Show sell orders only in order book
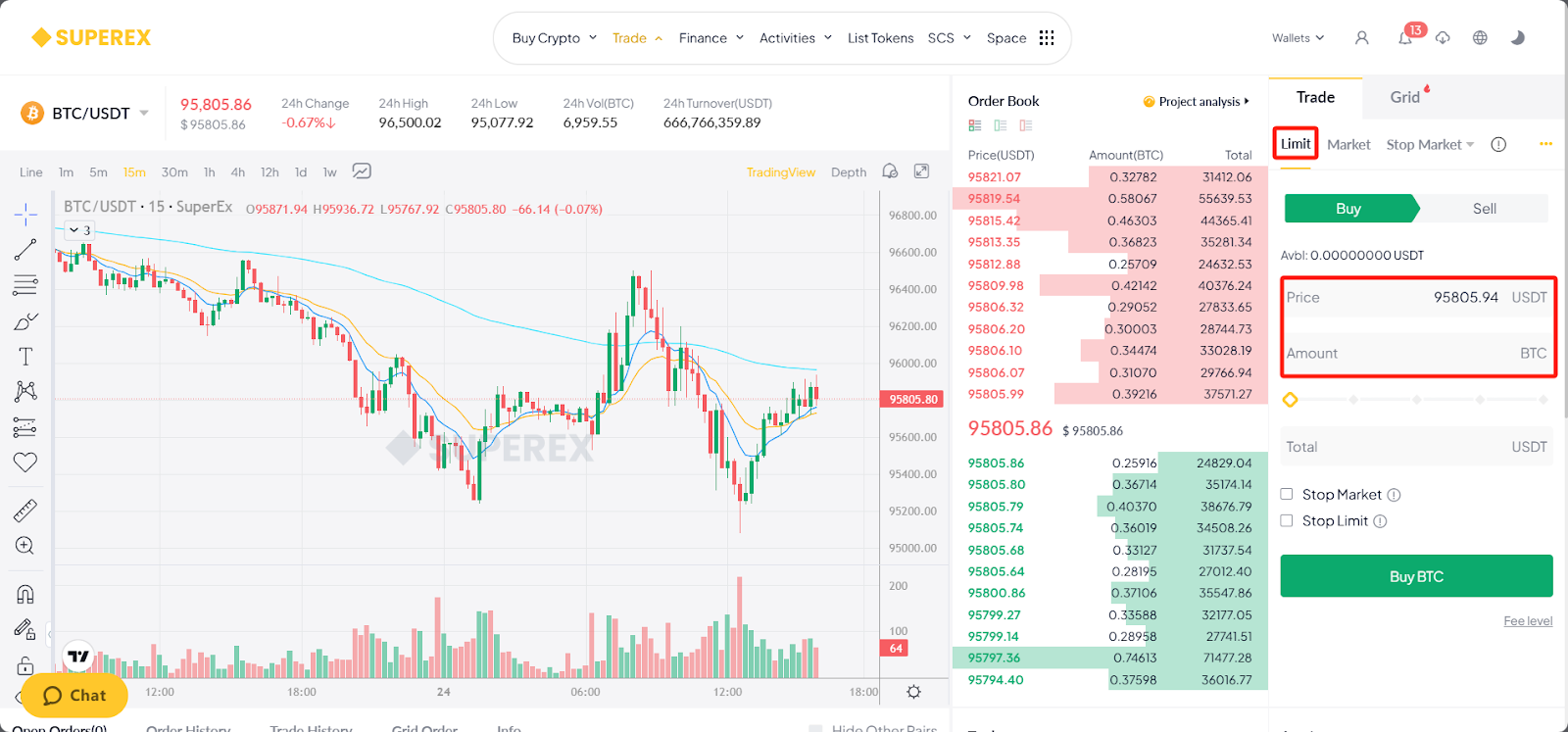 (1025, 125)
